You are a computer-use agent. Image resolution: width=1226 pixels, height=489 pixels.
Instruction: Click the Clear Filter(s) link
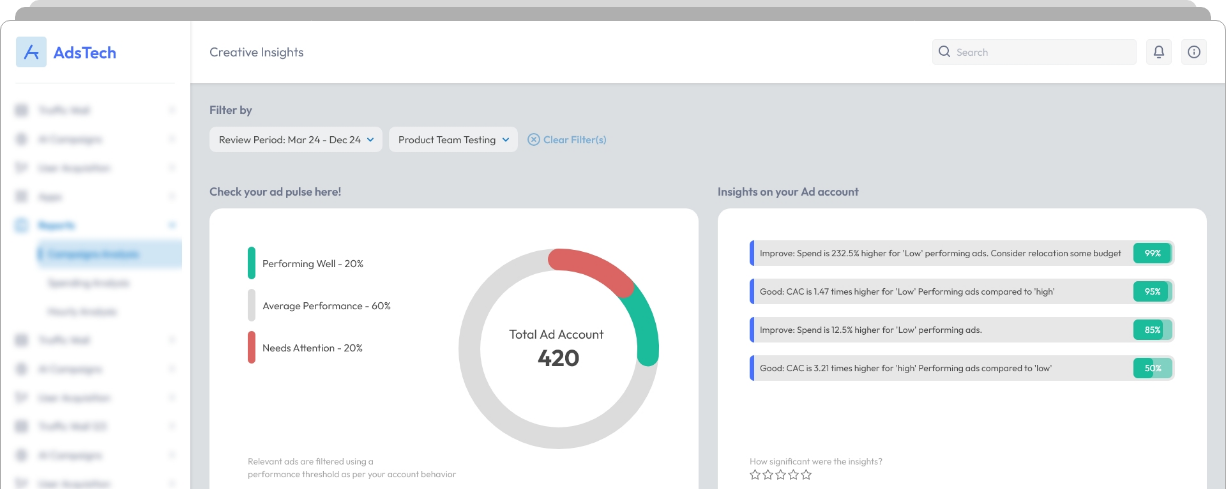click(x=574, y=140)
